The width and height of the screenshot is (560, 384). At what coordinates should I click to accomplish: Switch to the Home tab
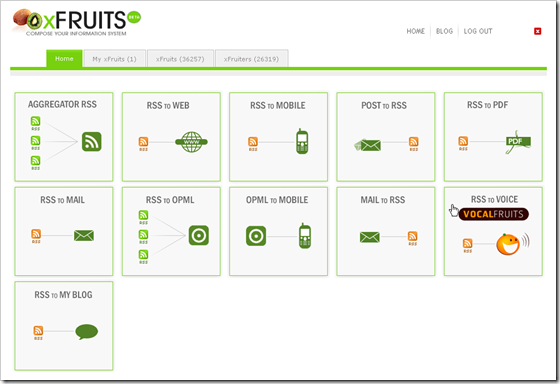(x=64, y=59)
